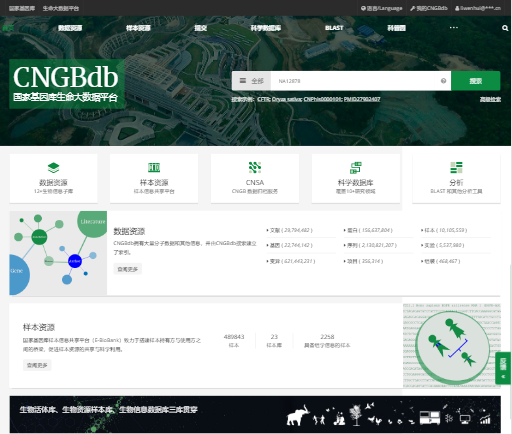Image resolution: width=512 pixels, height=434 pixels.
Task: Open the 语言/Language selector
Action: click(x=382, y=8)
